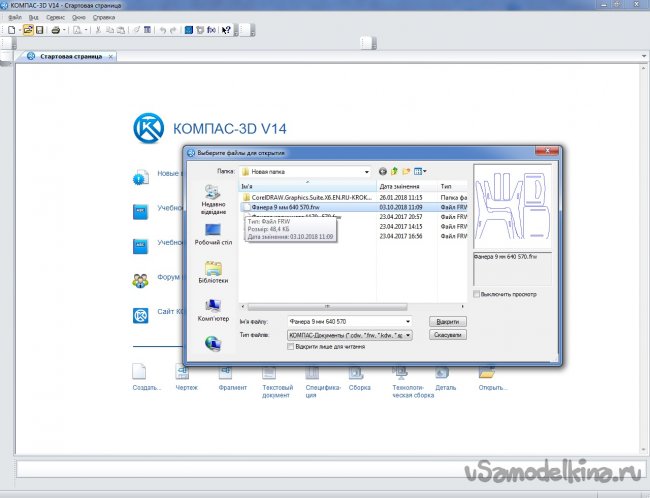Toggle 'Выключить просмотр' checkbox

(x=476, y=294)
